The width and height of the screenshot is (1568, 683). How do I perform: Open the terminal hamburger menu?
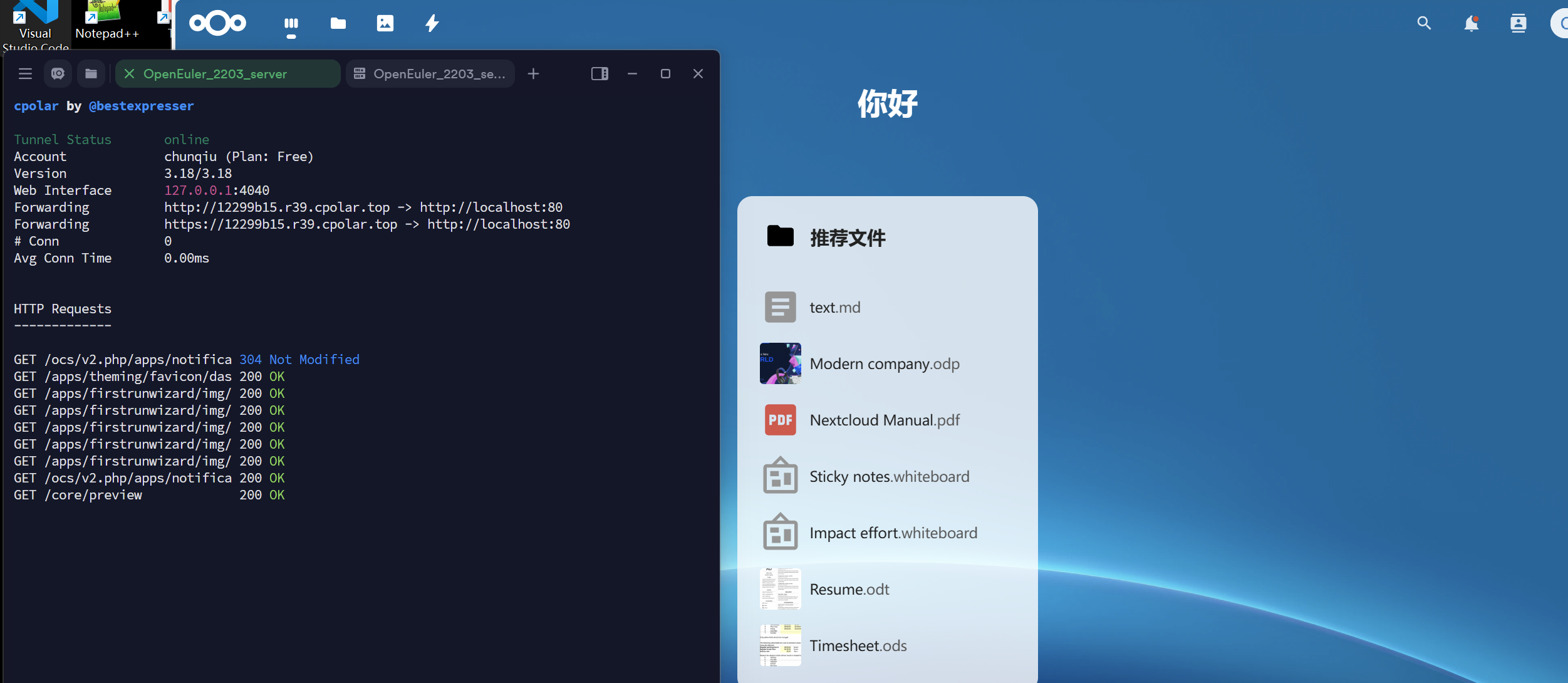coord(25,73)
